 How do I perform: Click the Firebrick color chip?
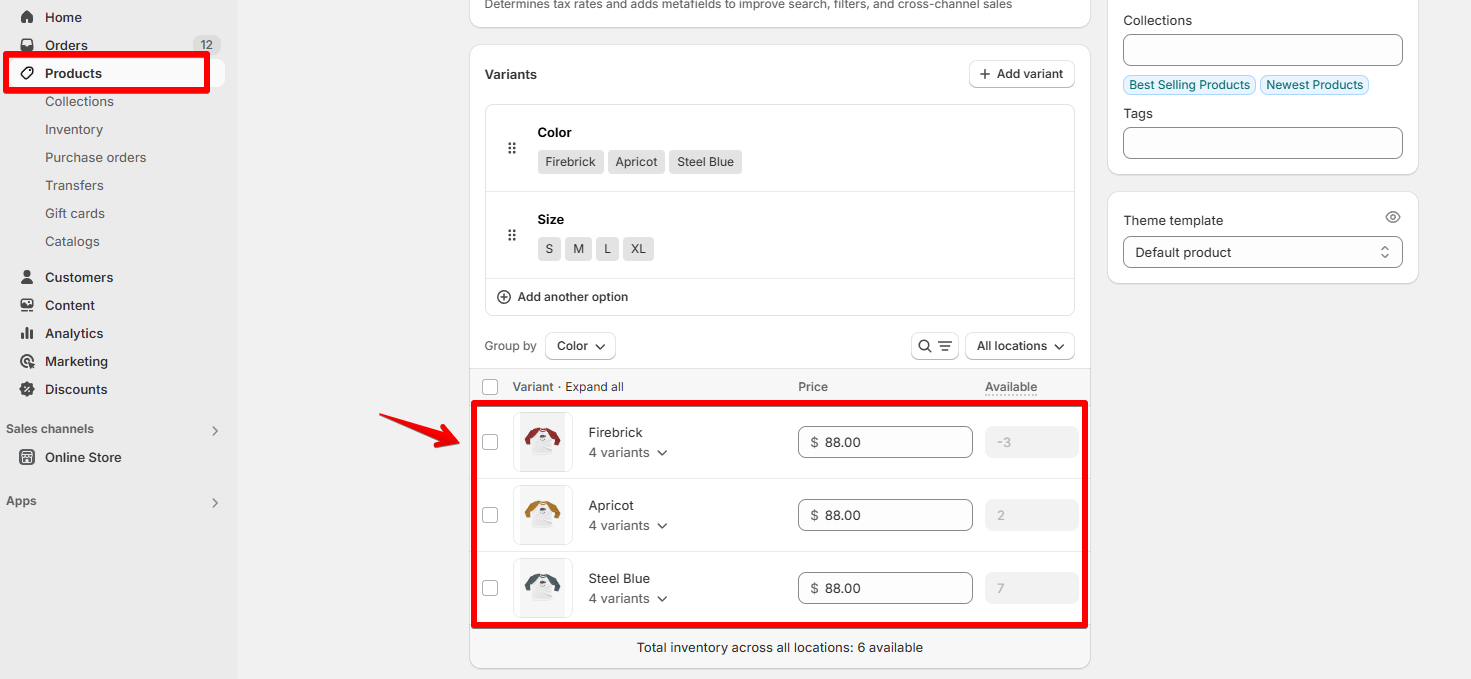tap(571, 162)
